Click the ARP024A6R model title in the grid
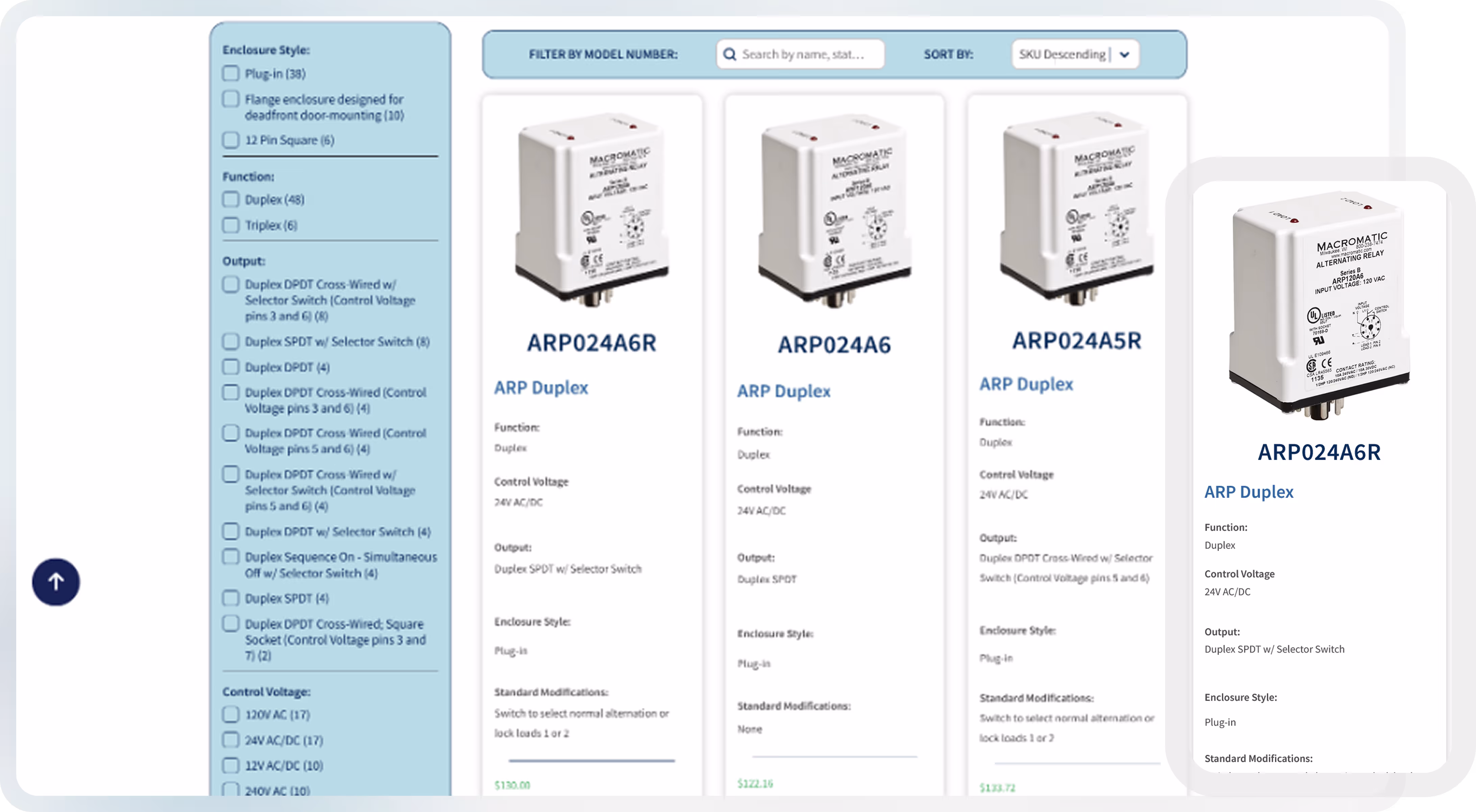 click(x=592, y=343)
